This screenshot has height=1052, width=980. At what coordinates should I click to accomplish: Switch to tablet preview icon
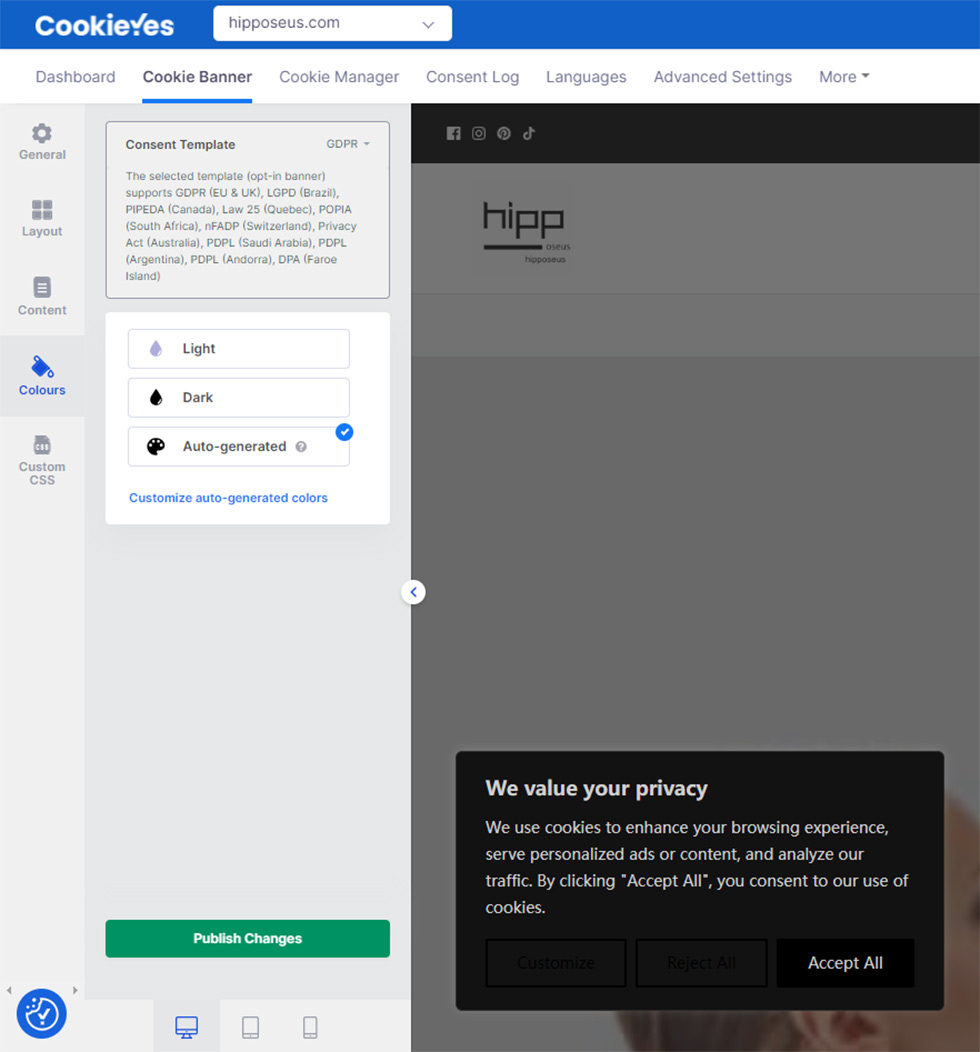click(x=250, y=1027)
